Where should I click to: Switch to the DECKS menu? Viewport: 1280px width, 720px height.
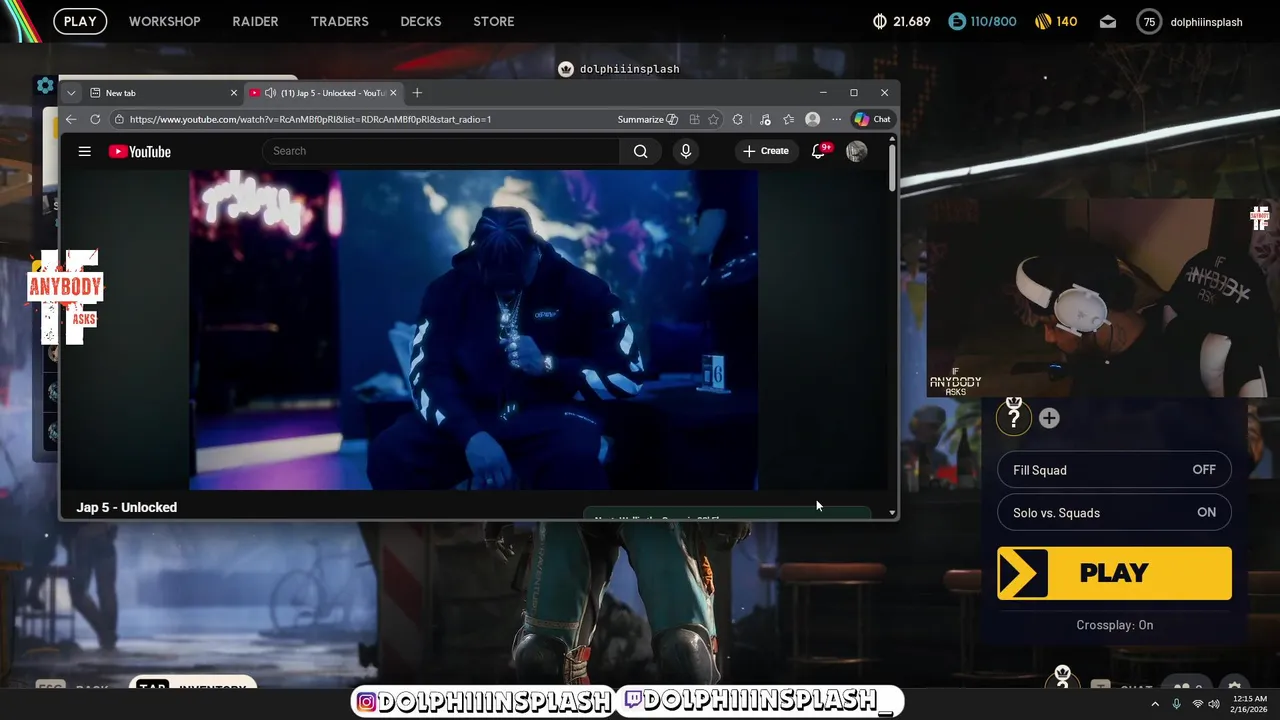click(421, 21)
